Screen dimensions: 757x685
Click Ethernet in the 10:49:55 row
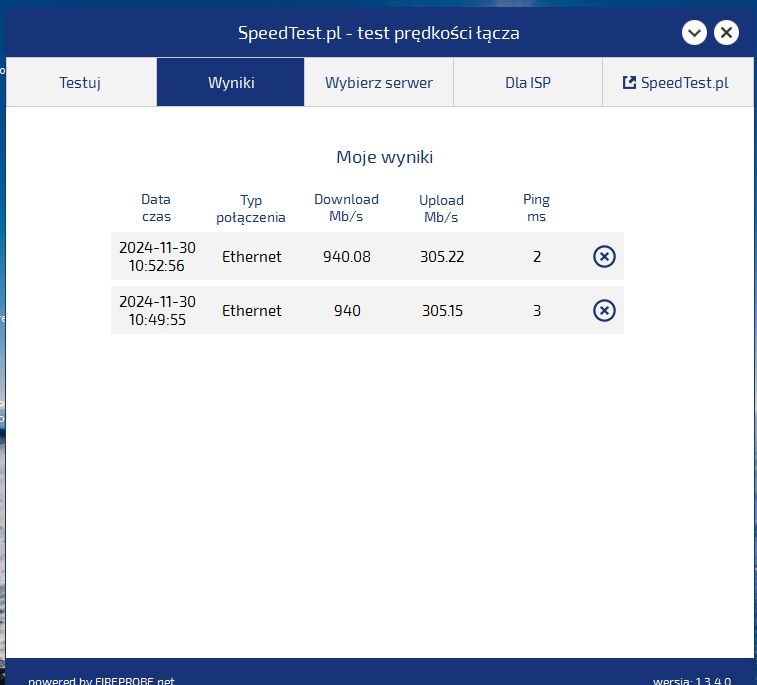252,310
